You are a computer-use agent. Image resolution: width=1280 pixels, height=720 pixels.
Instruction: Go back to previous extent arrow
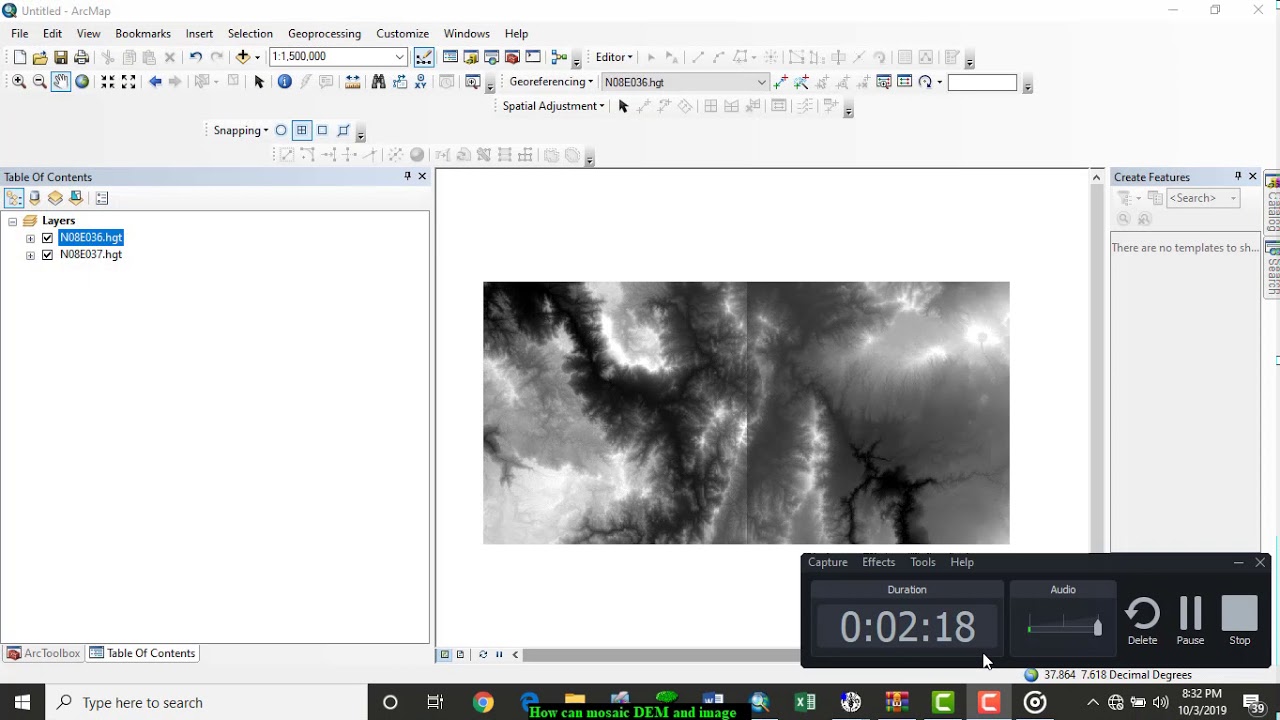[155, 82]
